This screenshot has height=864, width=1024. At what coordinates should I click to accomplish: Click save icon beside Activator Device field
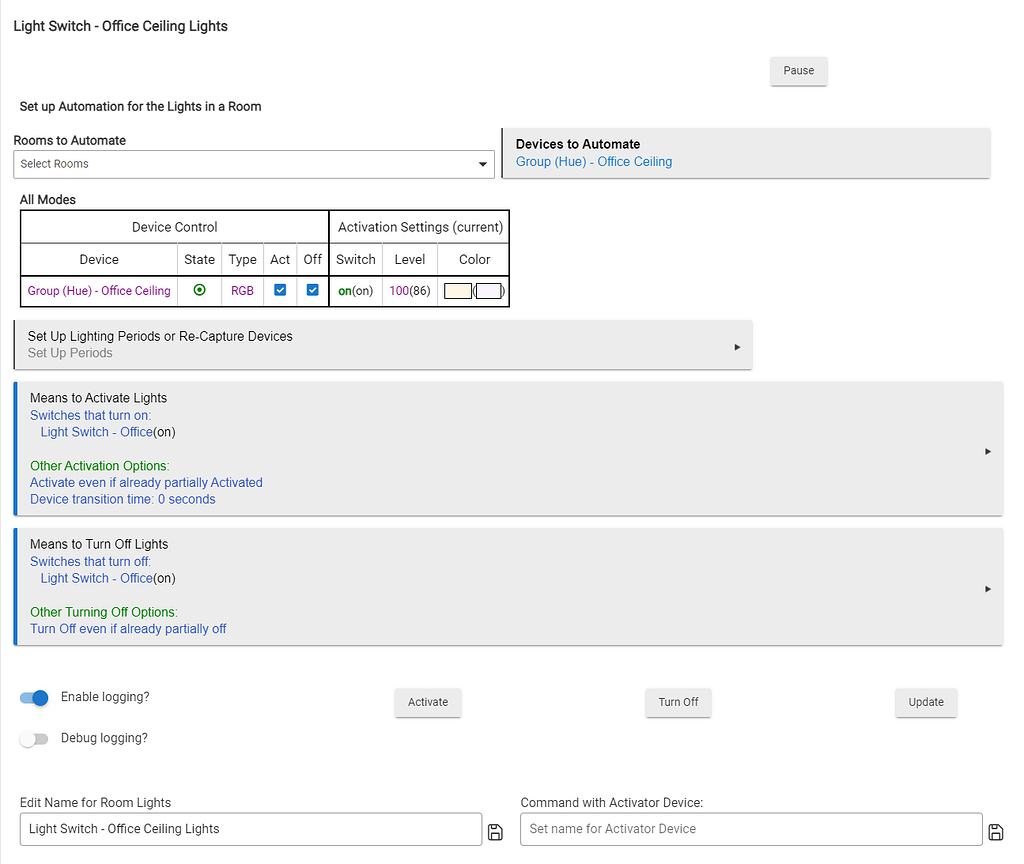[x=995, y=832]
